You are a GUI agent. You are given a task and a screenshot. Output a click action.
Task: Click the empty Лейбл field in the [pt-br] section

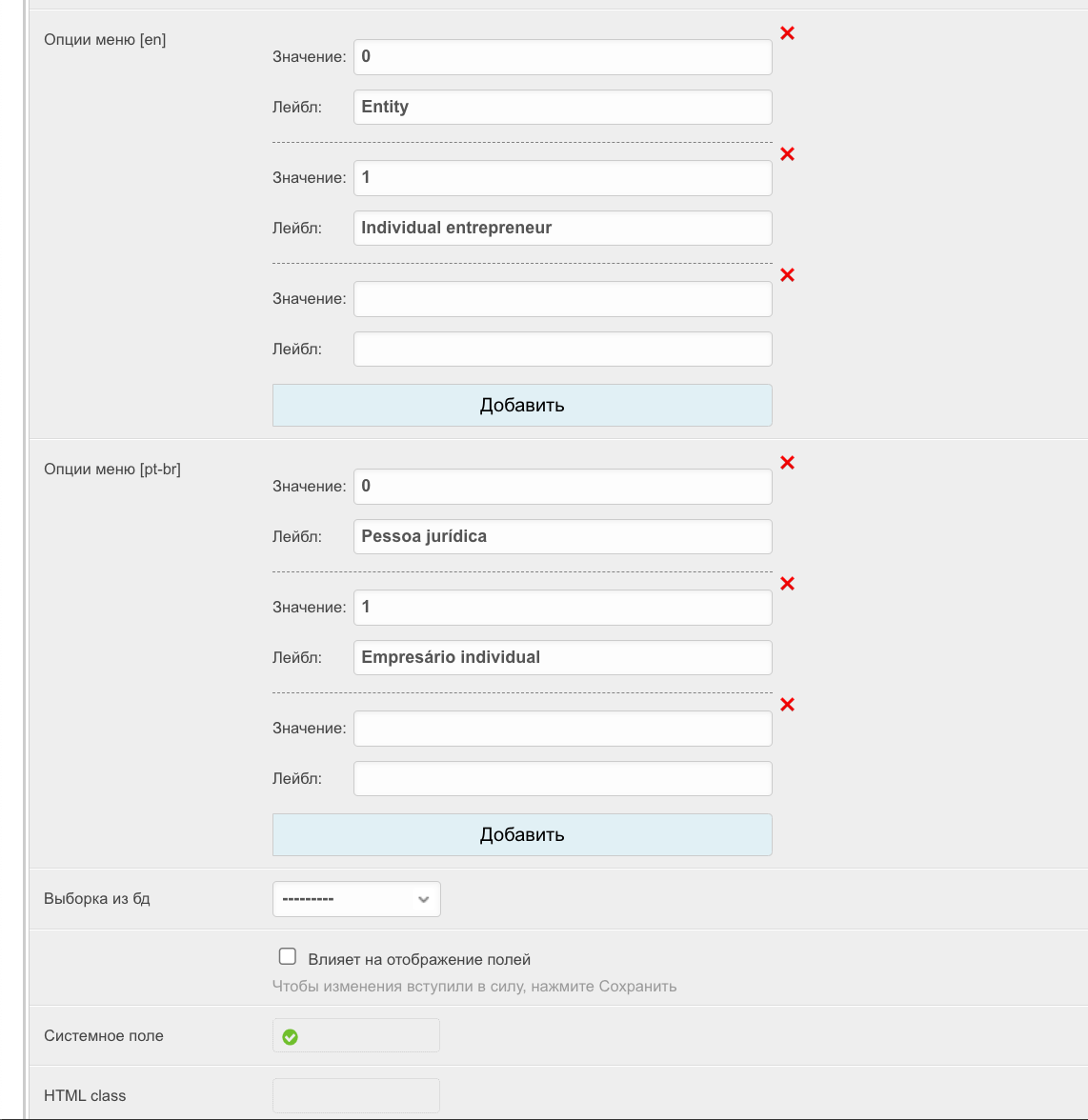click(x=562, y=778)
